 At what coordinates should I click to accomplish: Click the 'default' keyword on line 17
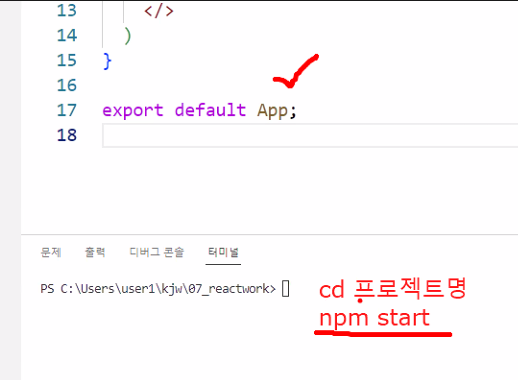click(x=210, y=110)
